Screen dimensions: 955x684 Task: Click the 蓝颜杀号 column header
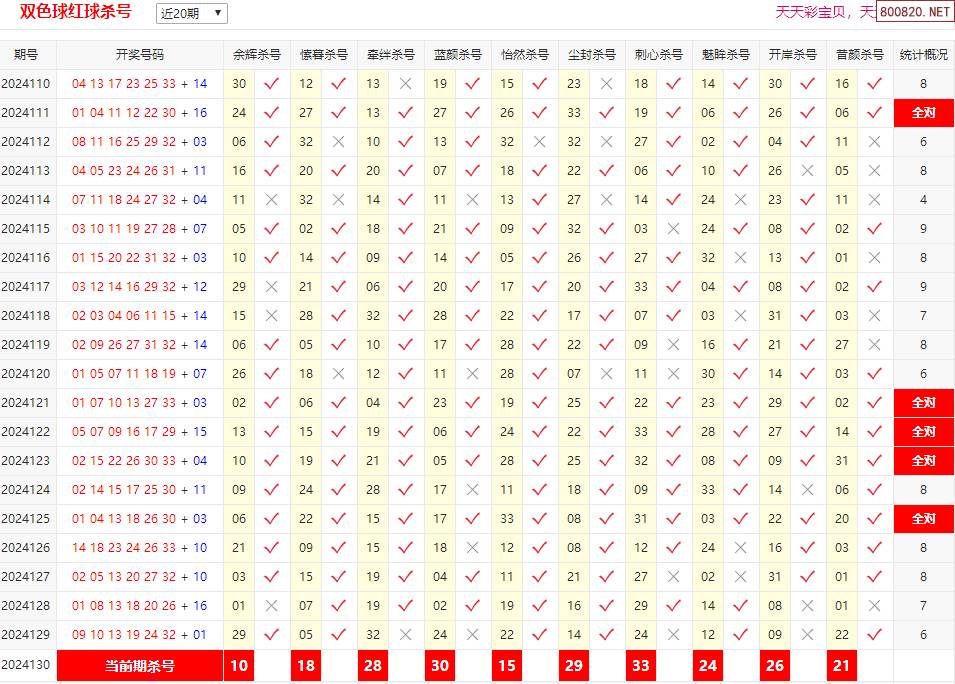tap(458, 55)
